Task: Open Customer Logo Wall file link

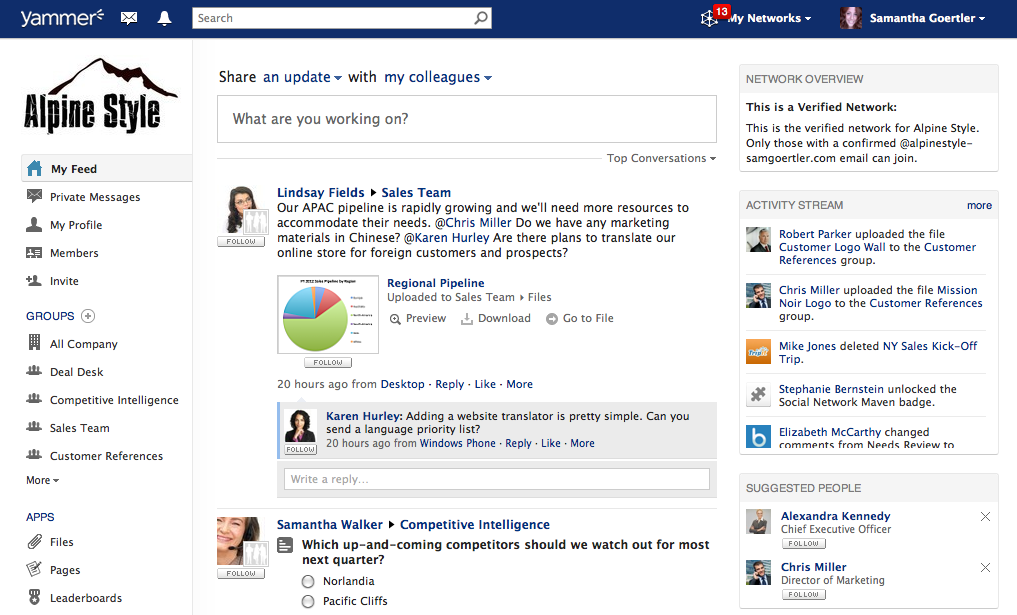Action: pyautogui.click(x=833, y=247)
